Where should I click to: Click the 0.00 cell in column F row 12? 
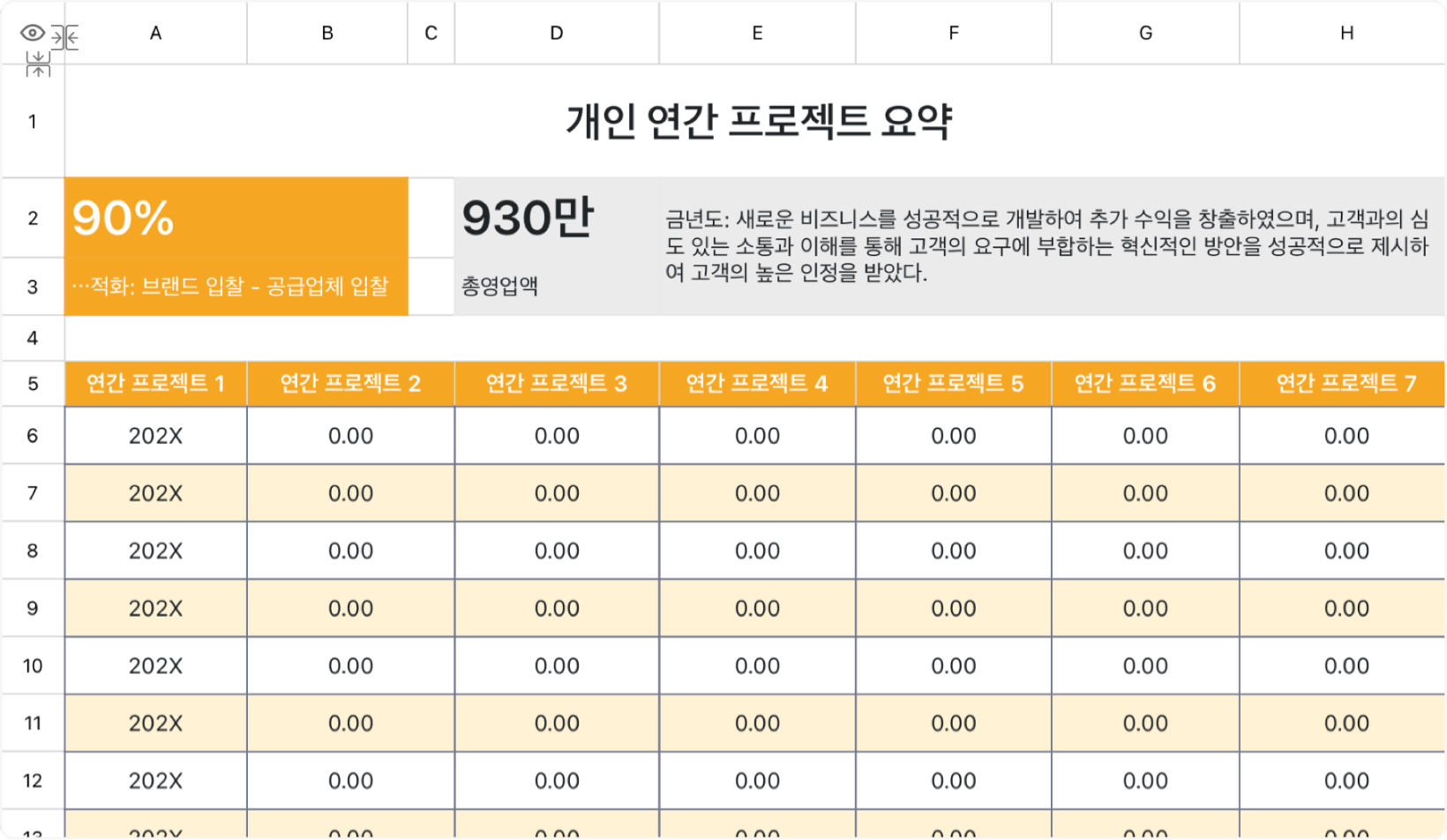click(953, 780)
